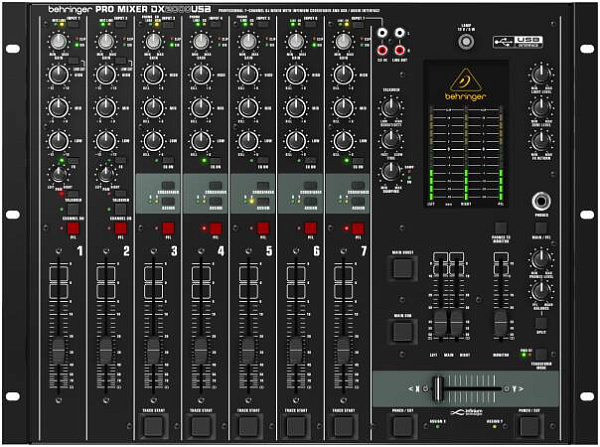
Task: Adjust the phones Balance knob
Action: coord(541,290)
